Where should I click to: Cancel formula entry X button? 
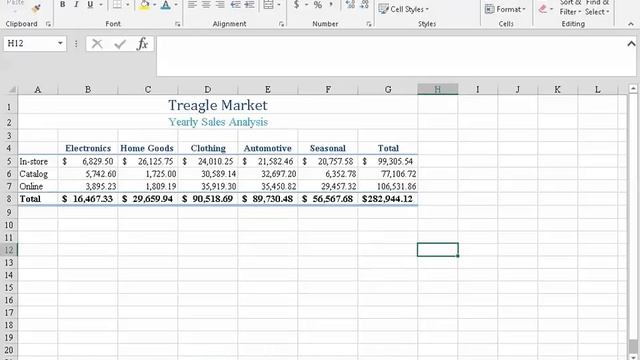click(97, 44)
